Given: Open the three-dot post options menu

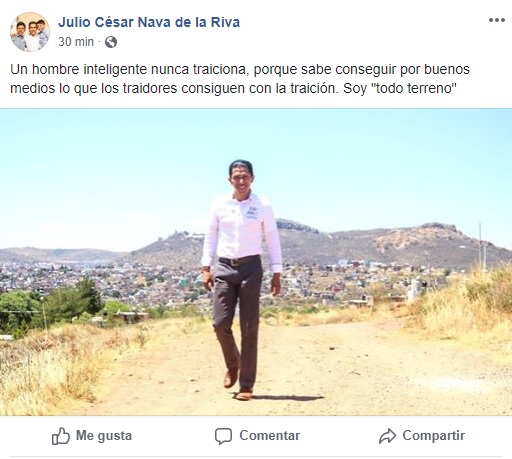Looking at the screenshot, I should click(x=497, y=20).
